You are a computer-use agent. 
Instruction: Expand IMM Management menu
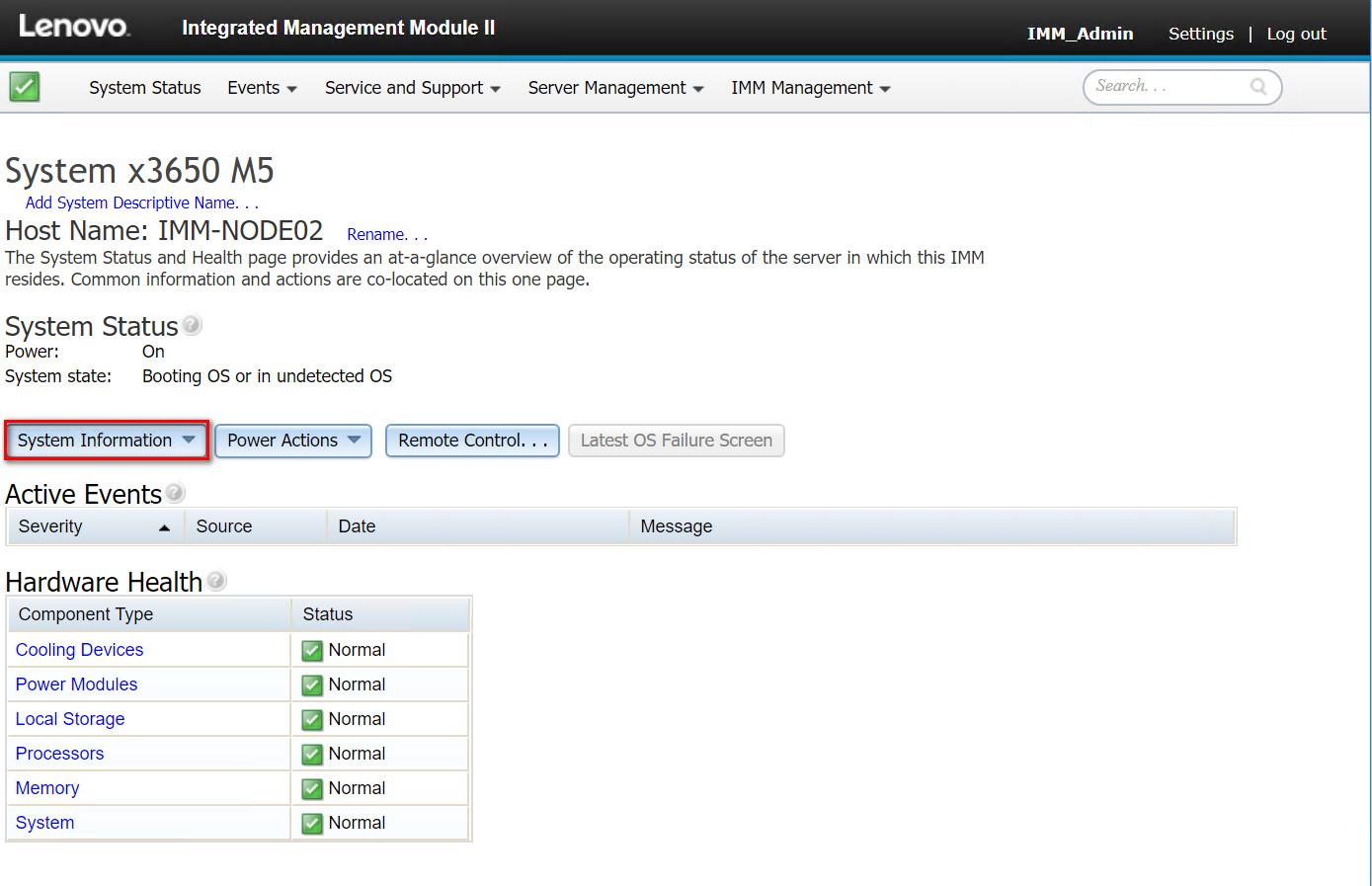811,88
